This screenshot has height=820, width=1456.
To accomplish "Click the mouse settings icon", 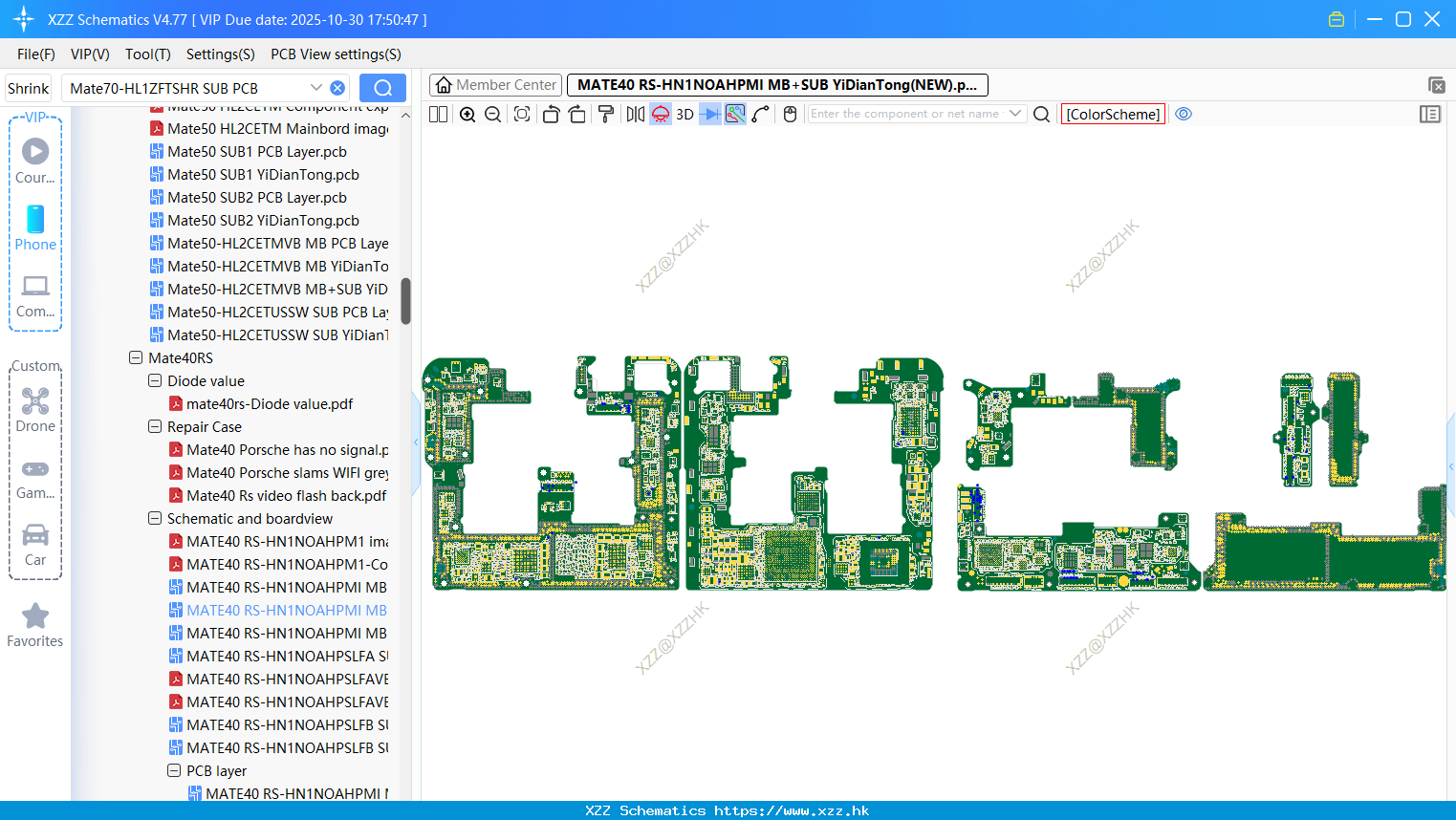I will [790, 115].
